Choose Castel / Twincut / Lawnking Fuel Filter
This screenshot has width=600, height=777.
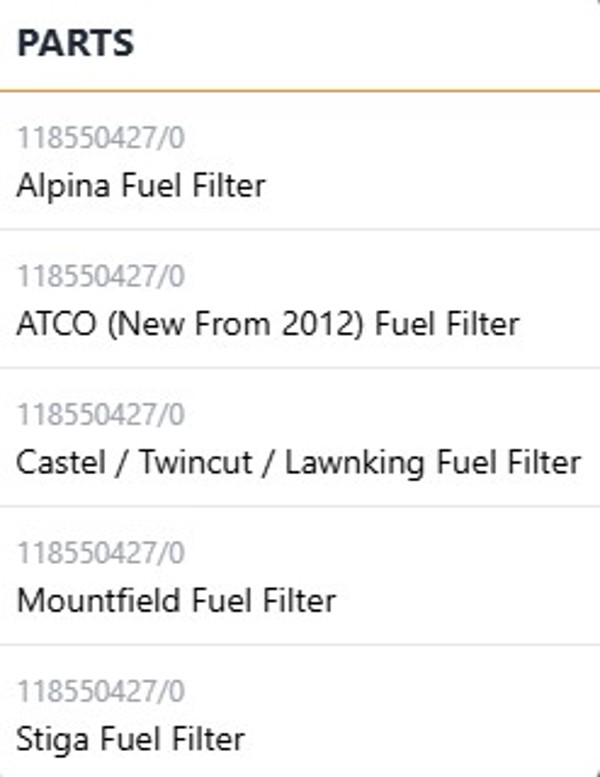pos(300,438)
